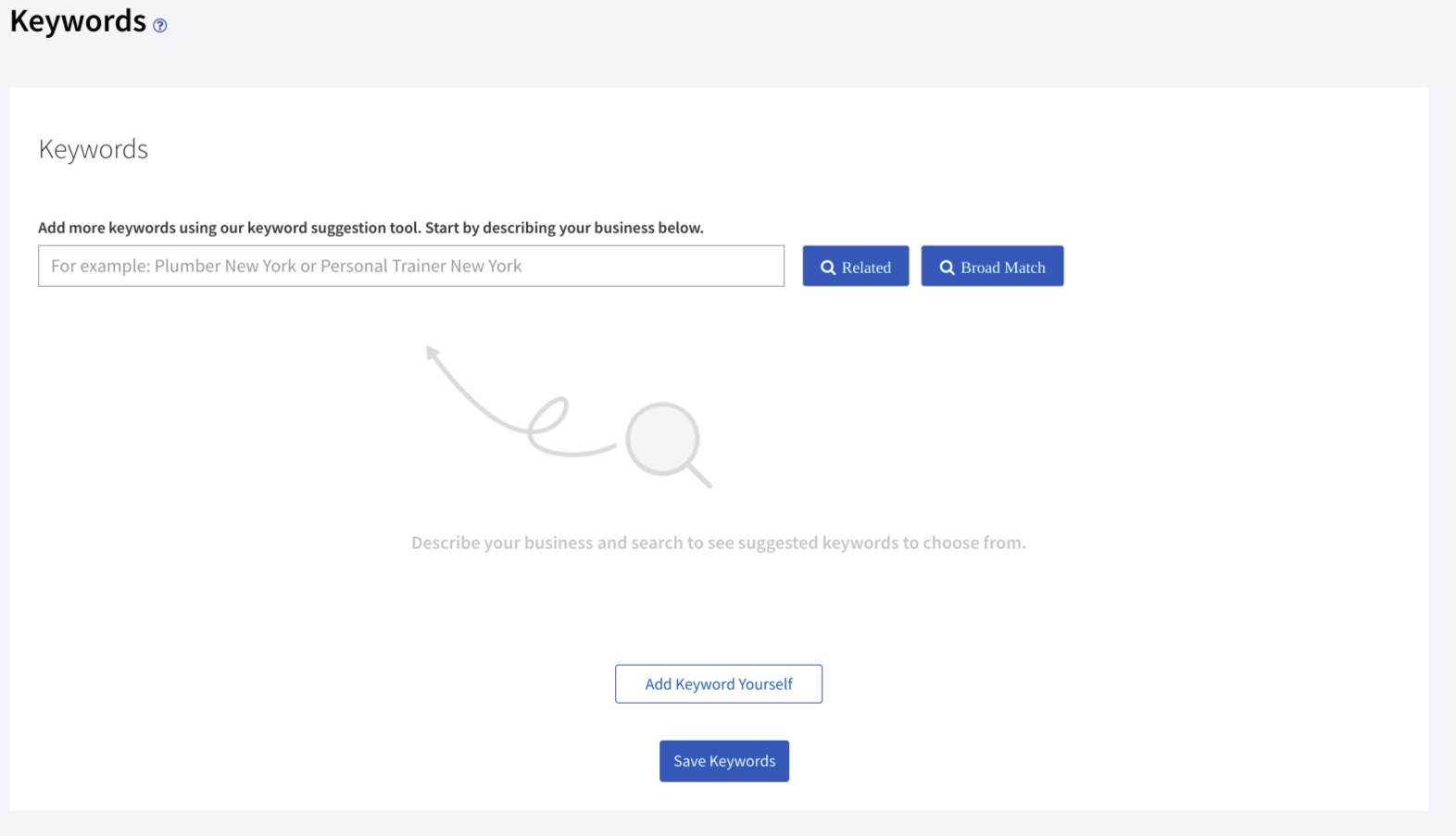Click the bold Keywords page title
The width and height of the screenshot is (1456, 836).
[x=78, y=21]
